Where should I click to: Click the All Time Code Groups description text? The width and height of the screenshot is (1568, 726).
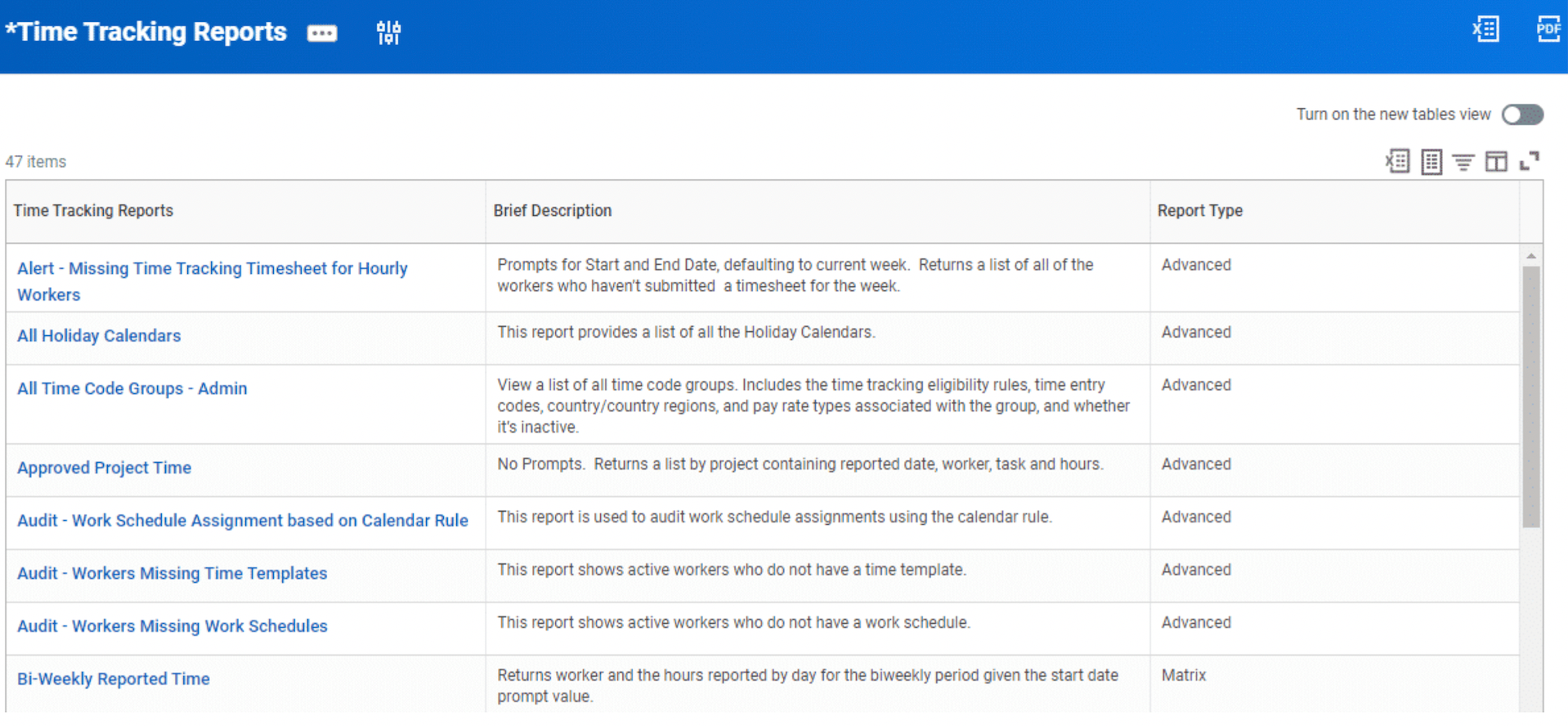pos(813,406)
